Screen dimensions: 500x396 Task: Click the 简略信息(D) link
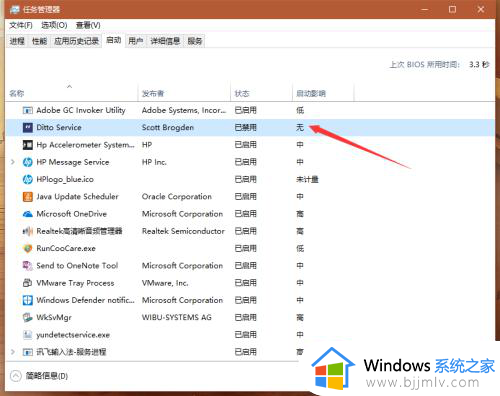pyautogui.click(x=47, y=376)
